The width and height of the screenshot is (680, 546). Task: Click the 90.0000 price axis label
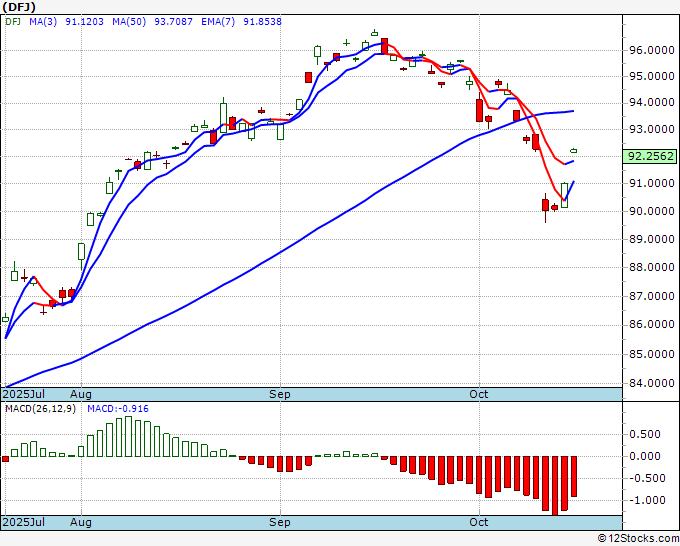pyautogui.click(x=652, y=211)
